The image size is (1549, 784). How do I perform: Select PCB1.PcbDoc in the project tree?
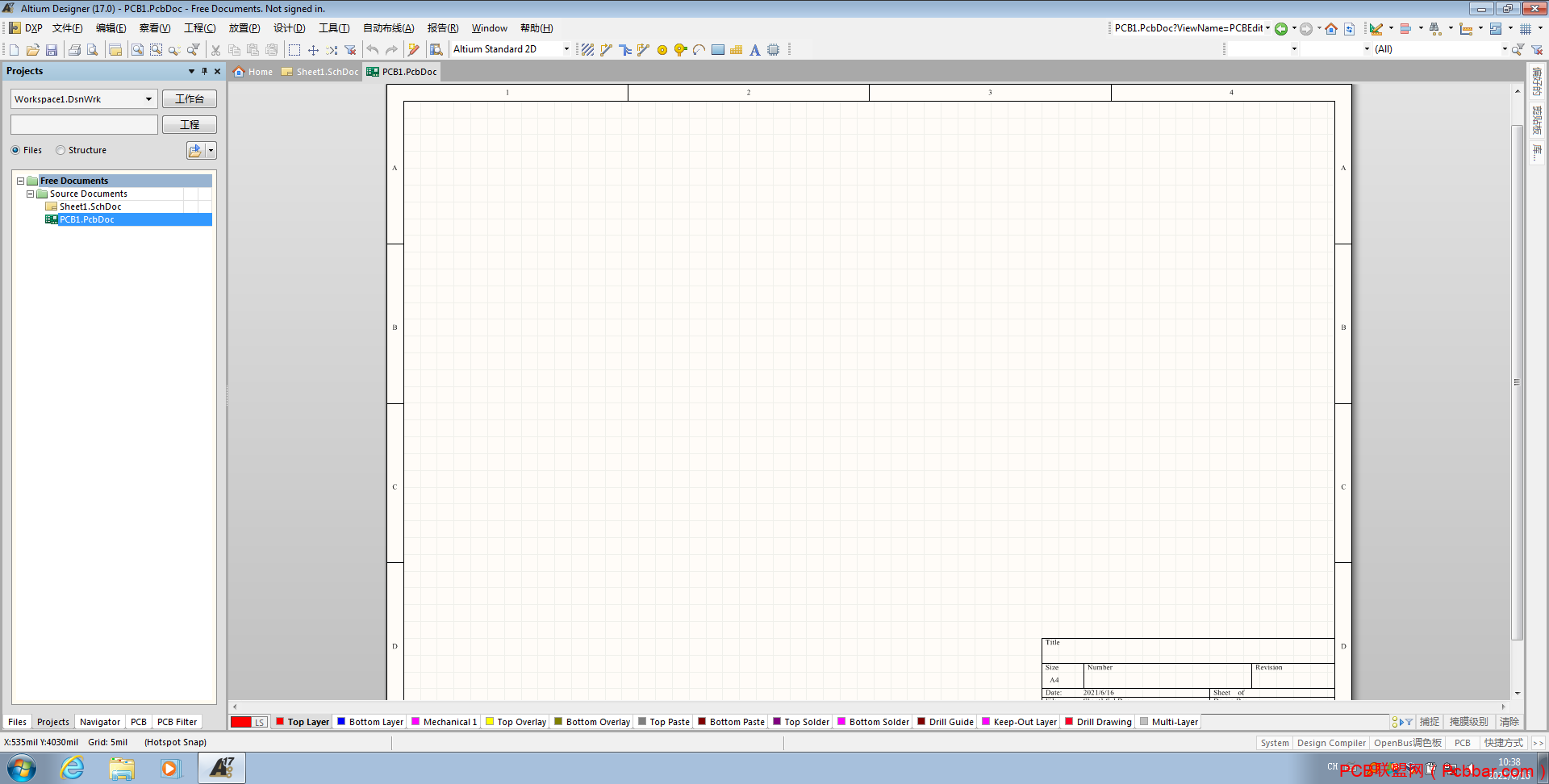coord(87,219)
